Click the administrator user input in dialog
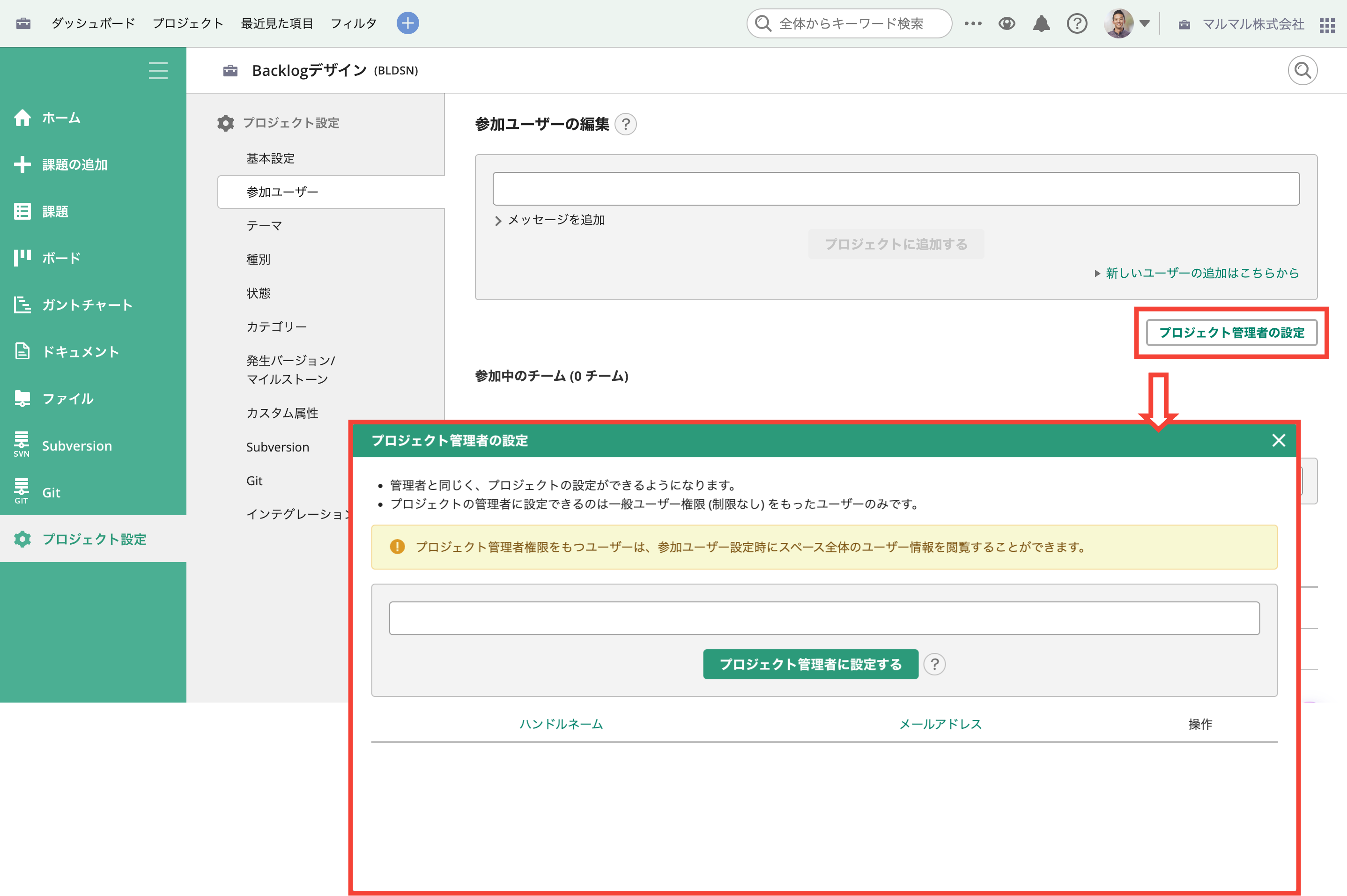 pyautogui.click(x=824, y=618)
